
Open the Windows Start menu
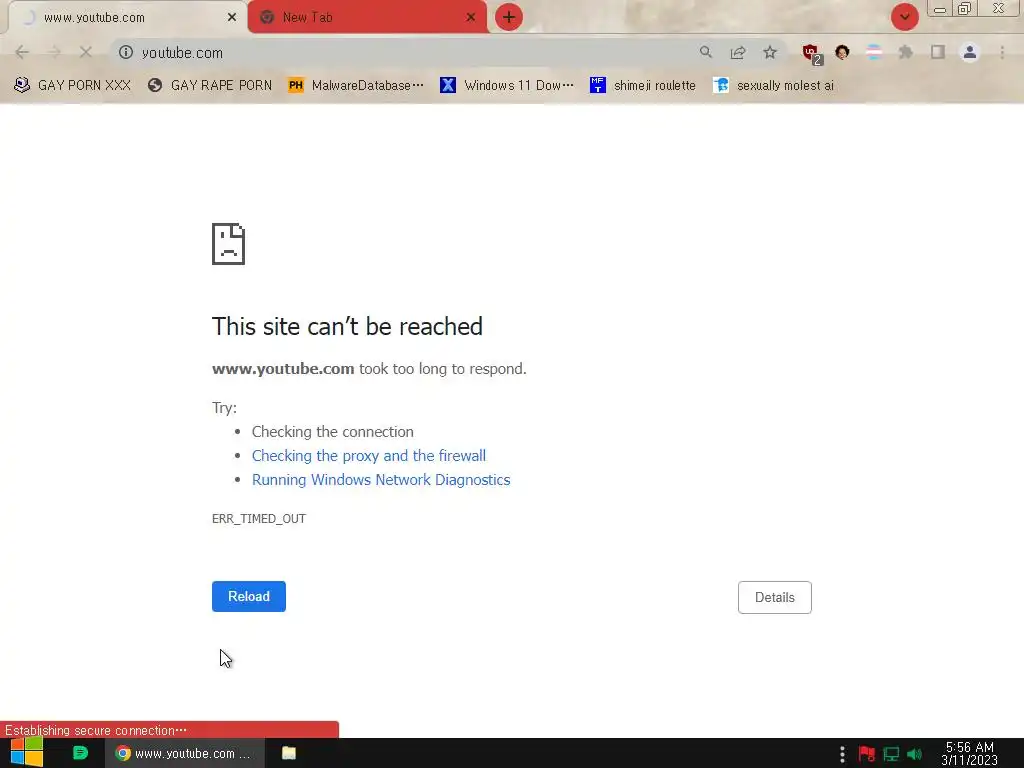tap(27, 753)
